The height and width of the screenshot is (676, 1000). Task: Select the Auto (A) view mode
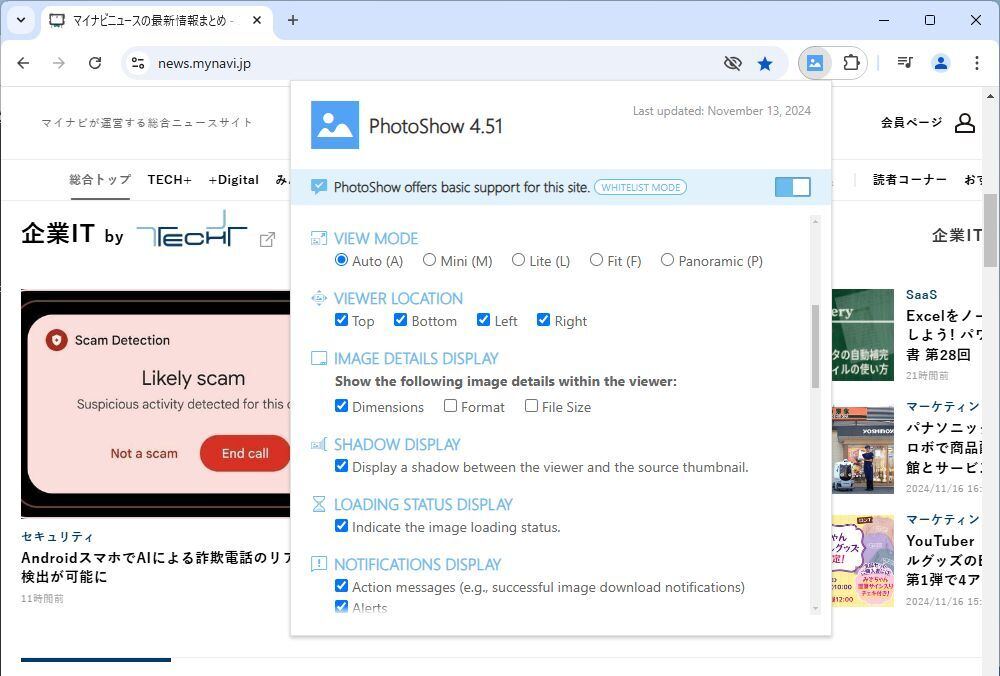(x=341, y=260)
